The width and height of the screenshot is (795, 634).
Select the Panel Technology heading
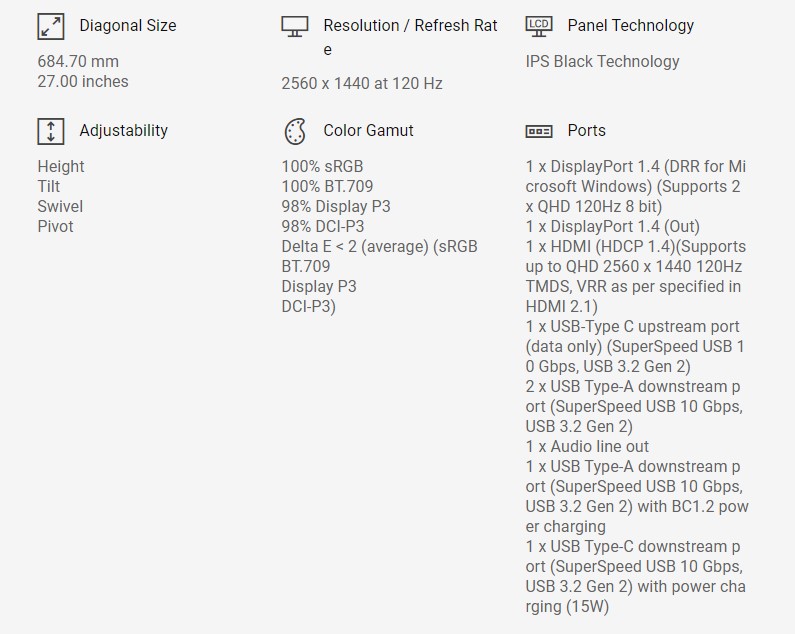pyautogui.click(x=630, y=26)
